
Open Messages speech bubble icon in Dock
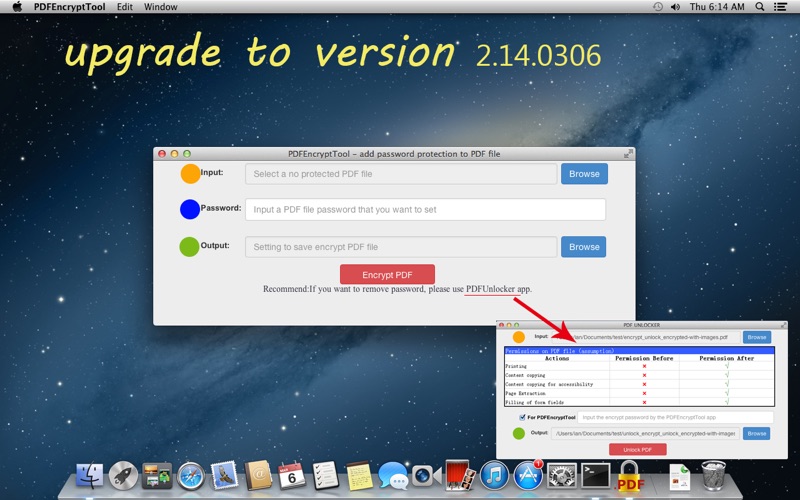pos(393,476)
